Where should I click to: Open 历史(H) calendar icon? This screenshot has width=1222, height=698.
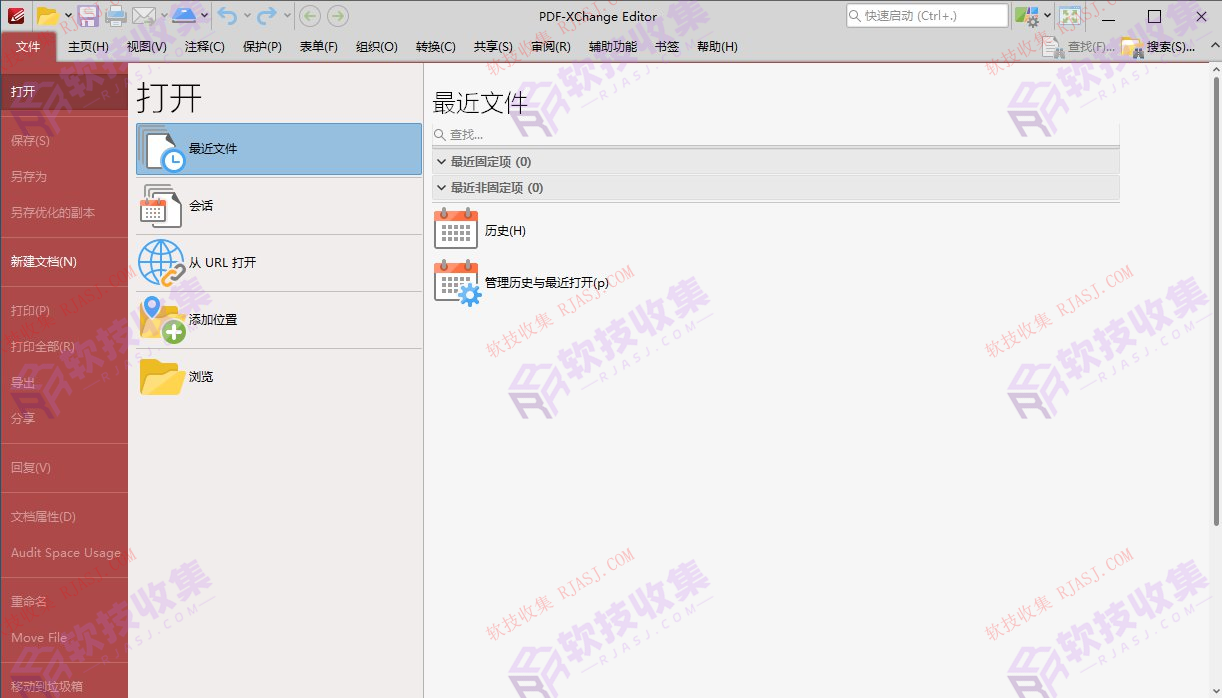click(456, 229)
